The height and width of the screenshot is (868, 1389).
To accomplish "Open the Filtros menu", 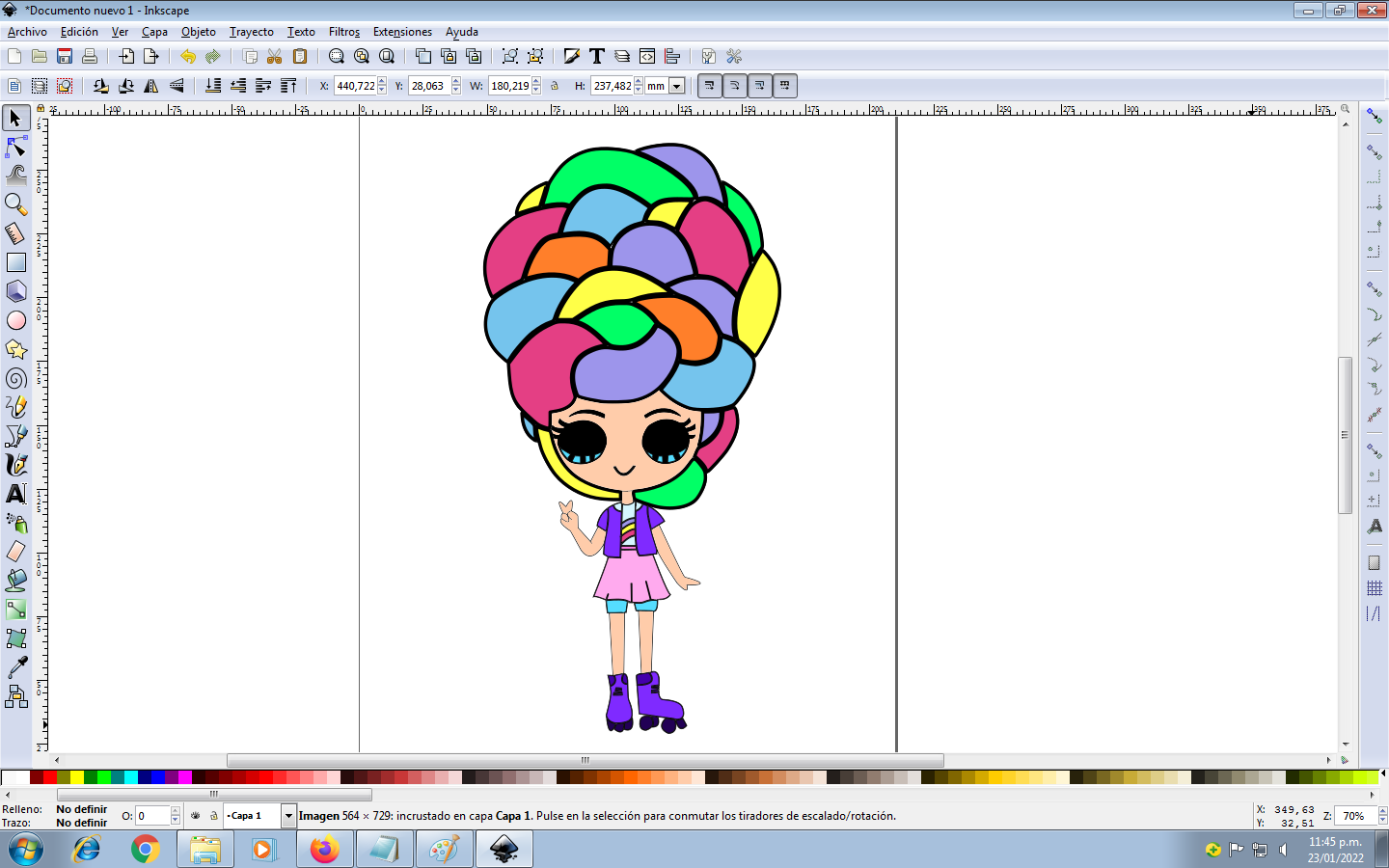I will [343, 32].
